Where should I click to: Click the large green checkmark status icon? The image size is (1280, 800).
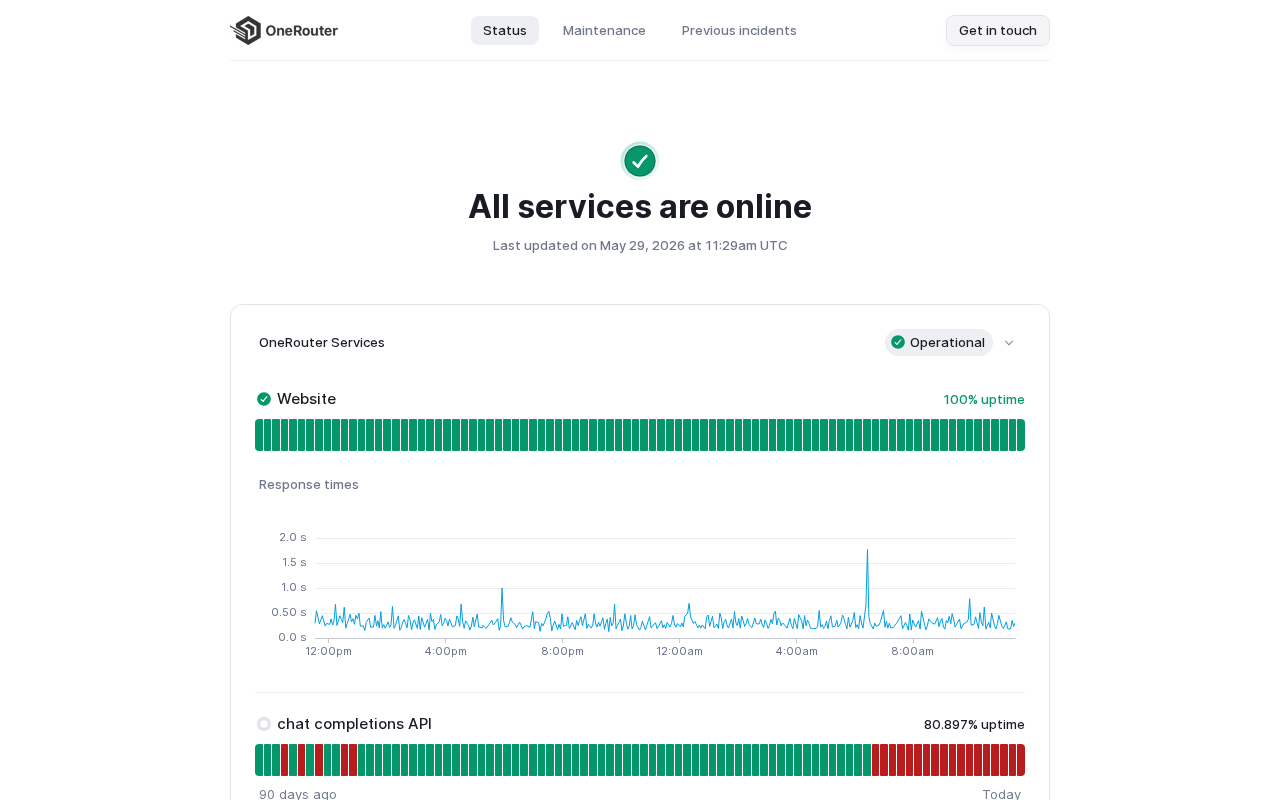(x=640, y=161)
